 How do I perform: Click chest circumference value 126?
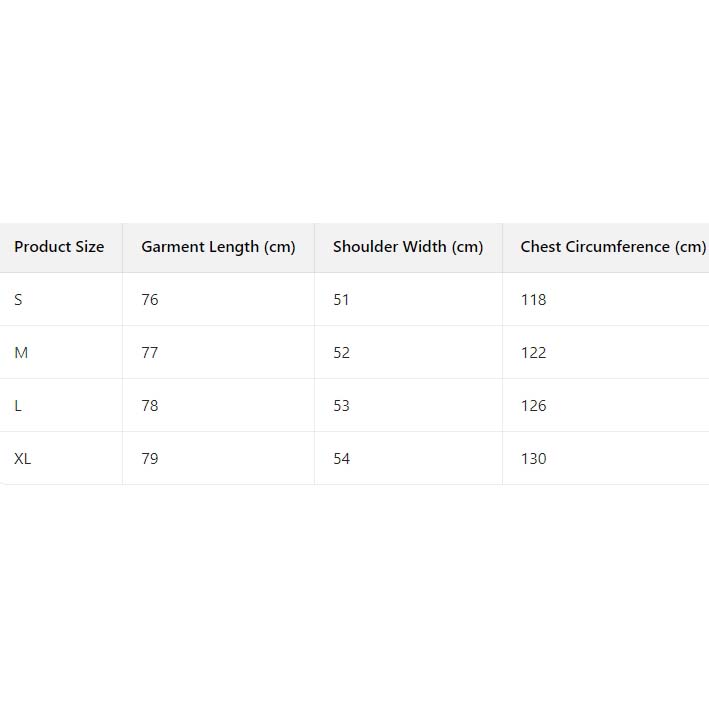coord(534,406)
